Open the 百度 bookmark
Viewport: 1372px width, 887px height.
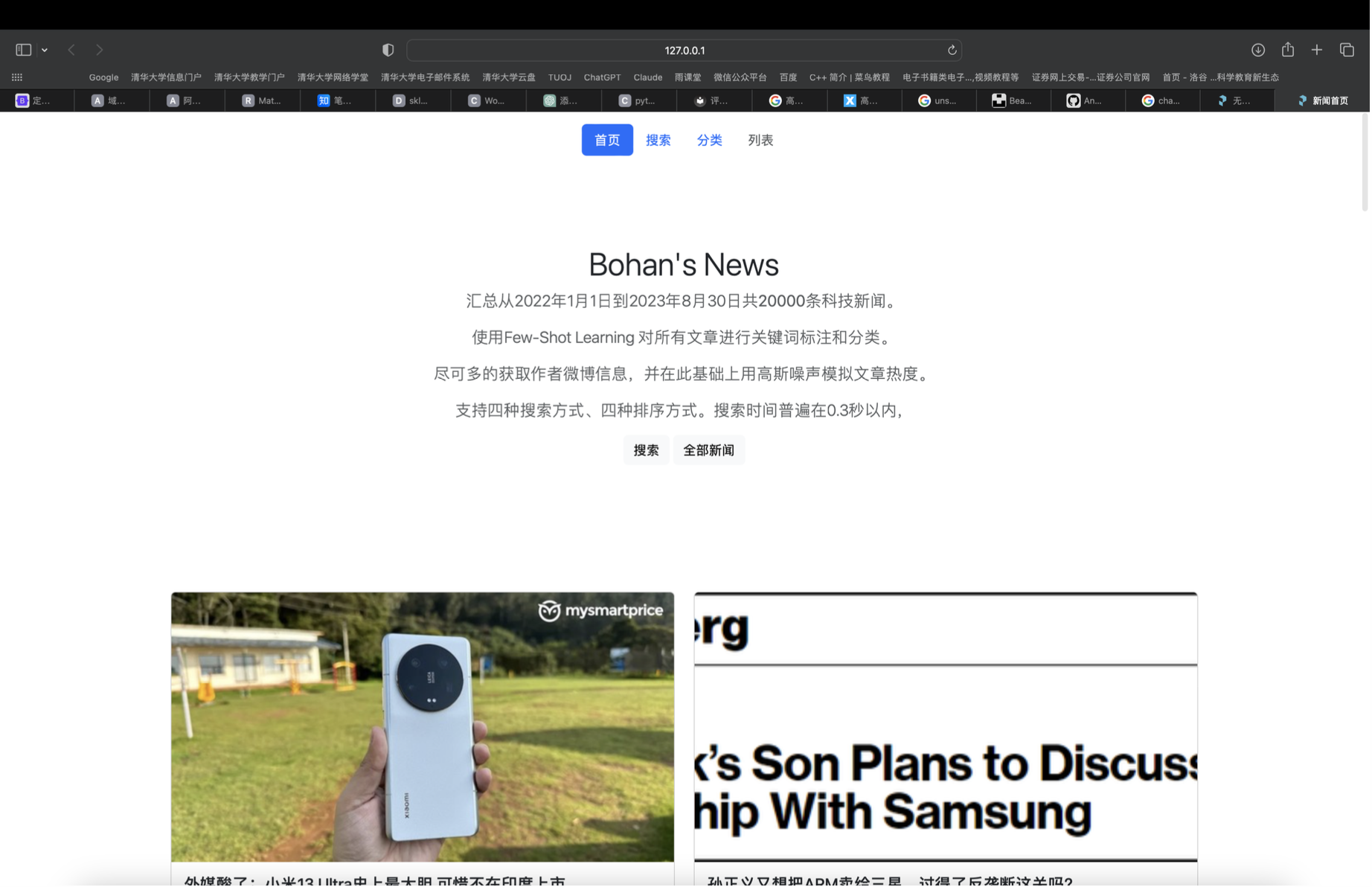point(788,77)
